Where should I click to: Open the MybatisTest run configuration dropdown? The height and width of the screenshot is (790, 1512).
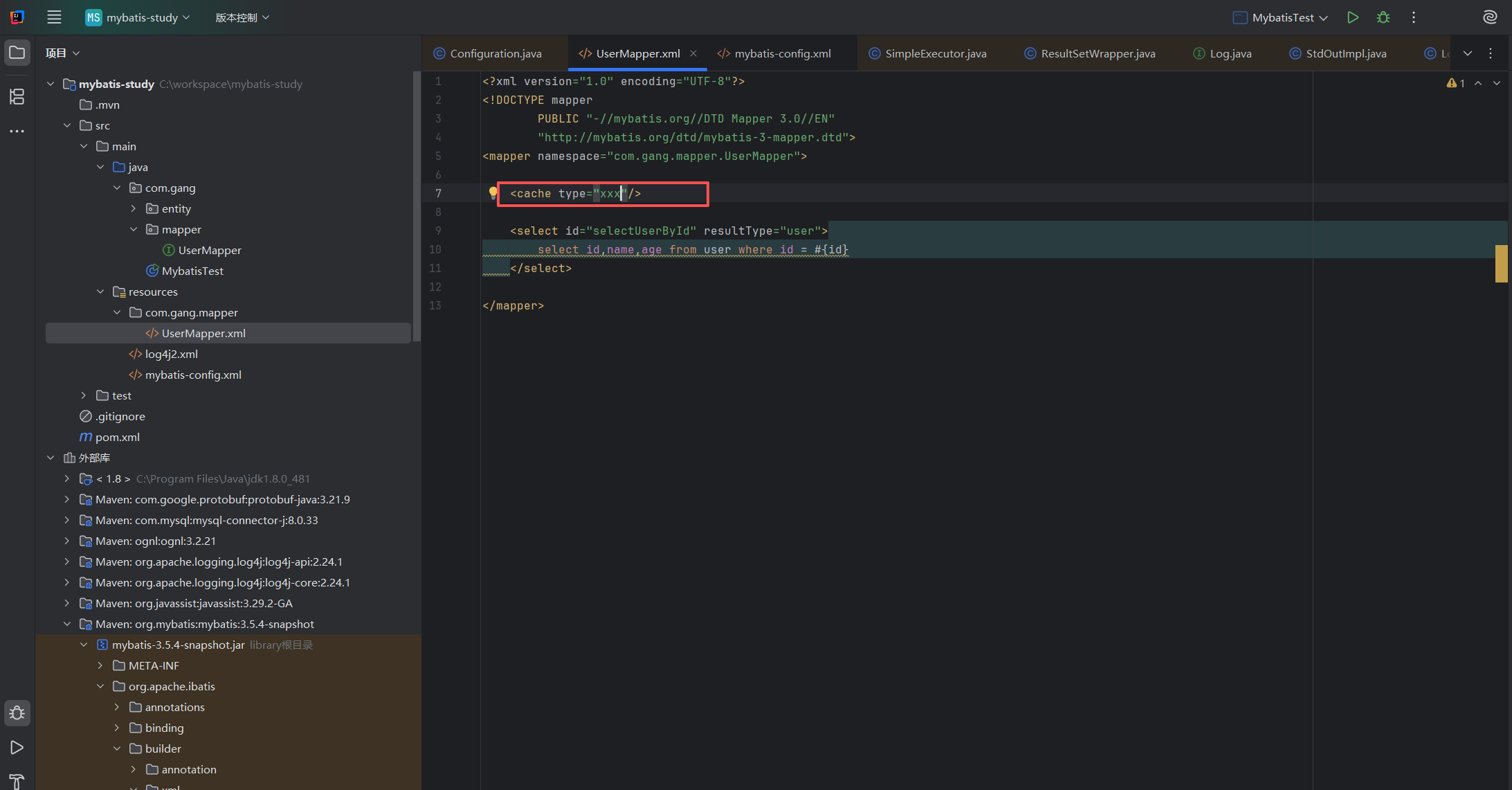pos(1280,17)
